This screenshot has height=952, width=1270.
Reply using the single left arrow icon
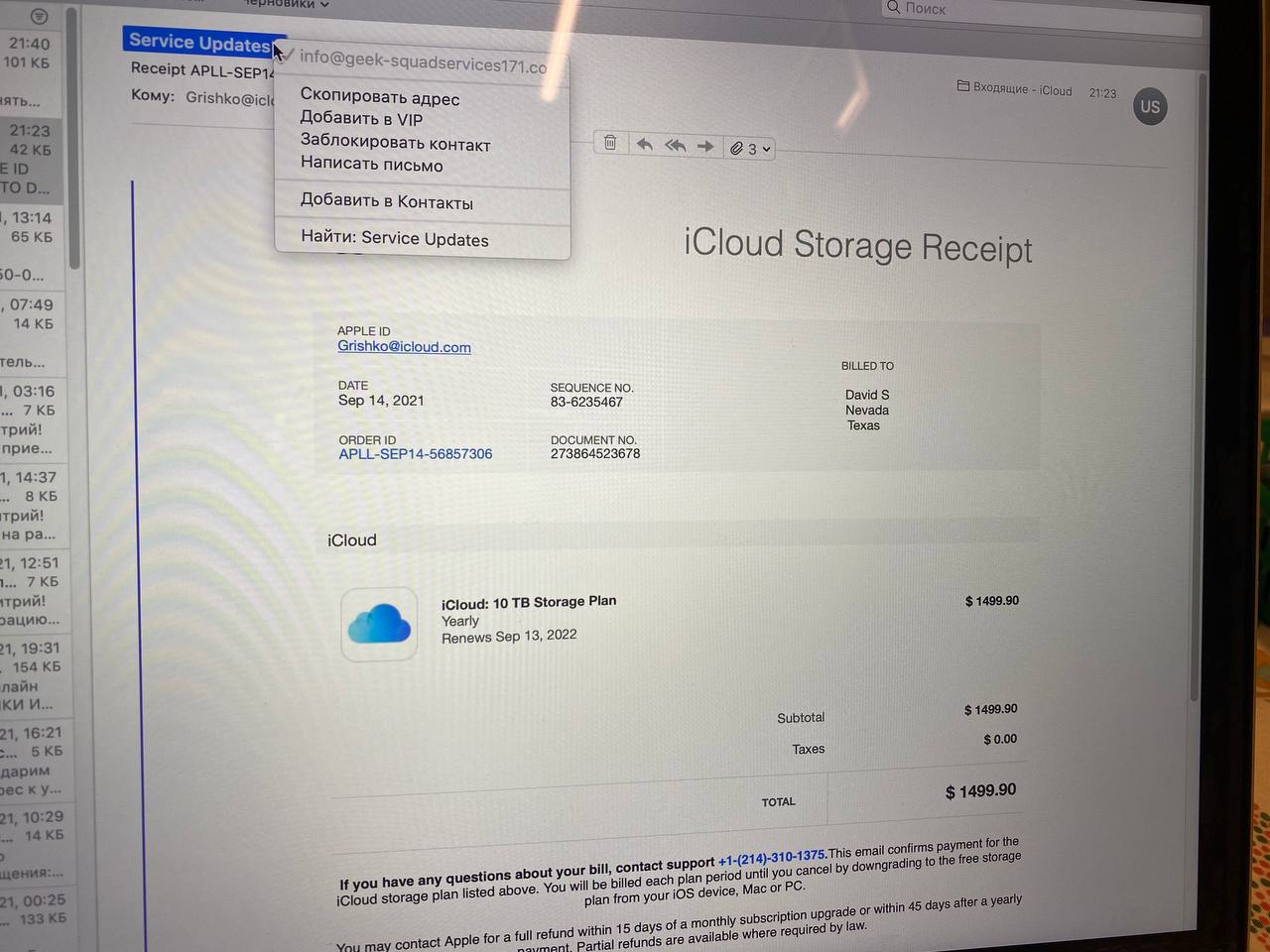coord(644,145)
